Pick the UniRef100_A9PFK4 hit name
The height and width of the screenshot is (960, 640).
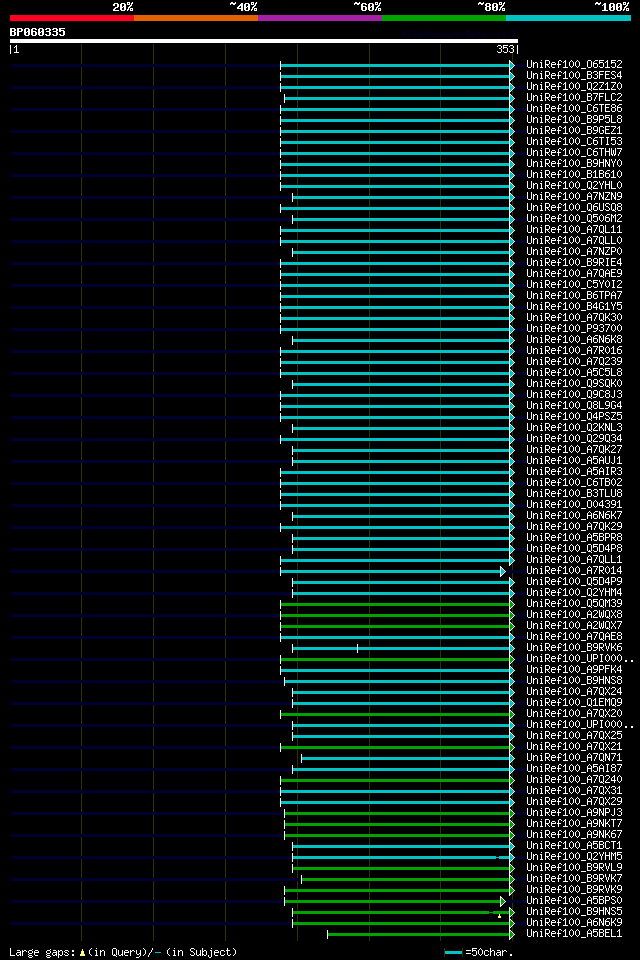coord(574,670)
